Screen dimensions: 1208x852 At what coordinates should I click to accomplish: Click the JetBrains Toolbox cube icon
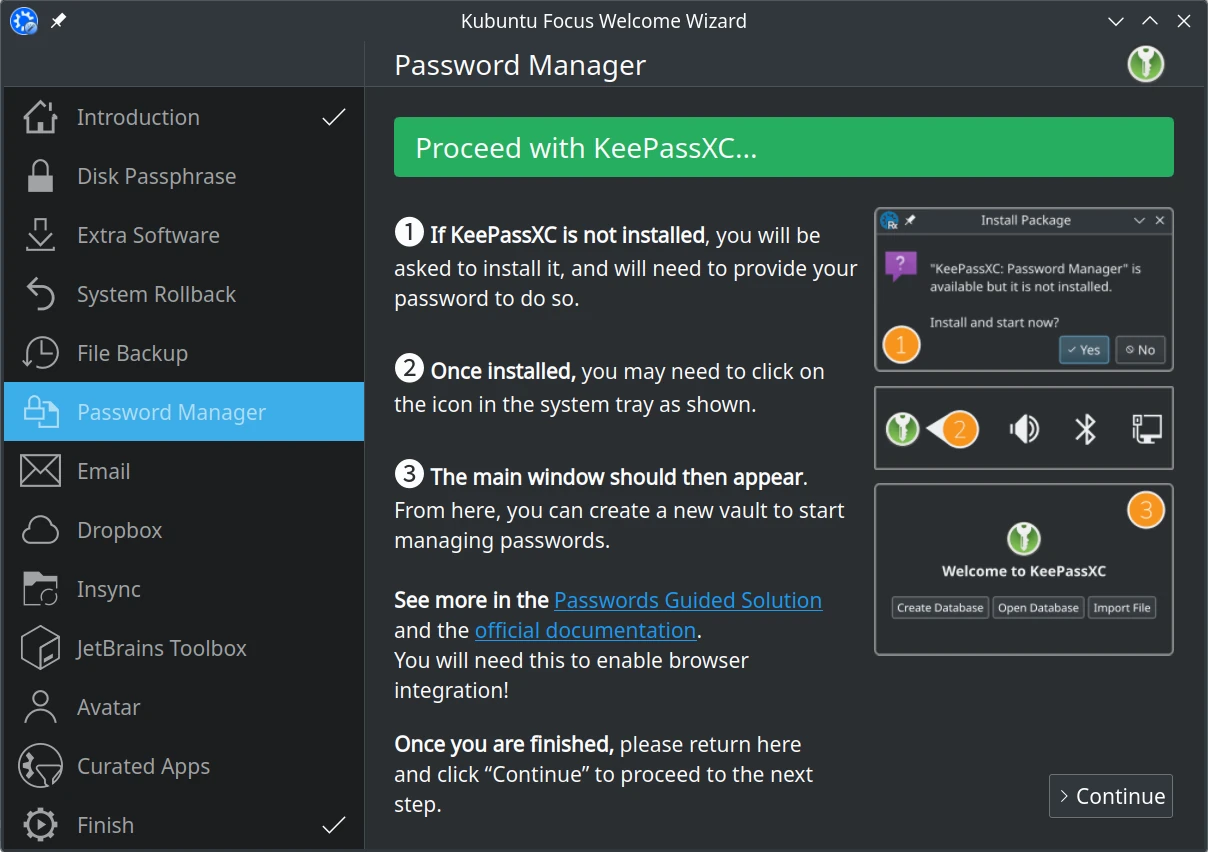(40, 649)
